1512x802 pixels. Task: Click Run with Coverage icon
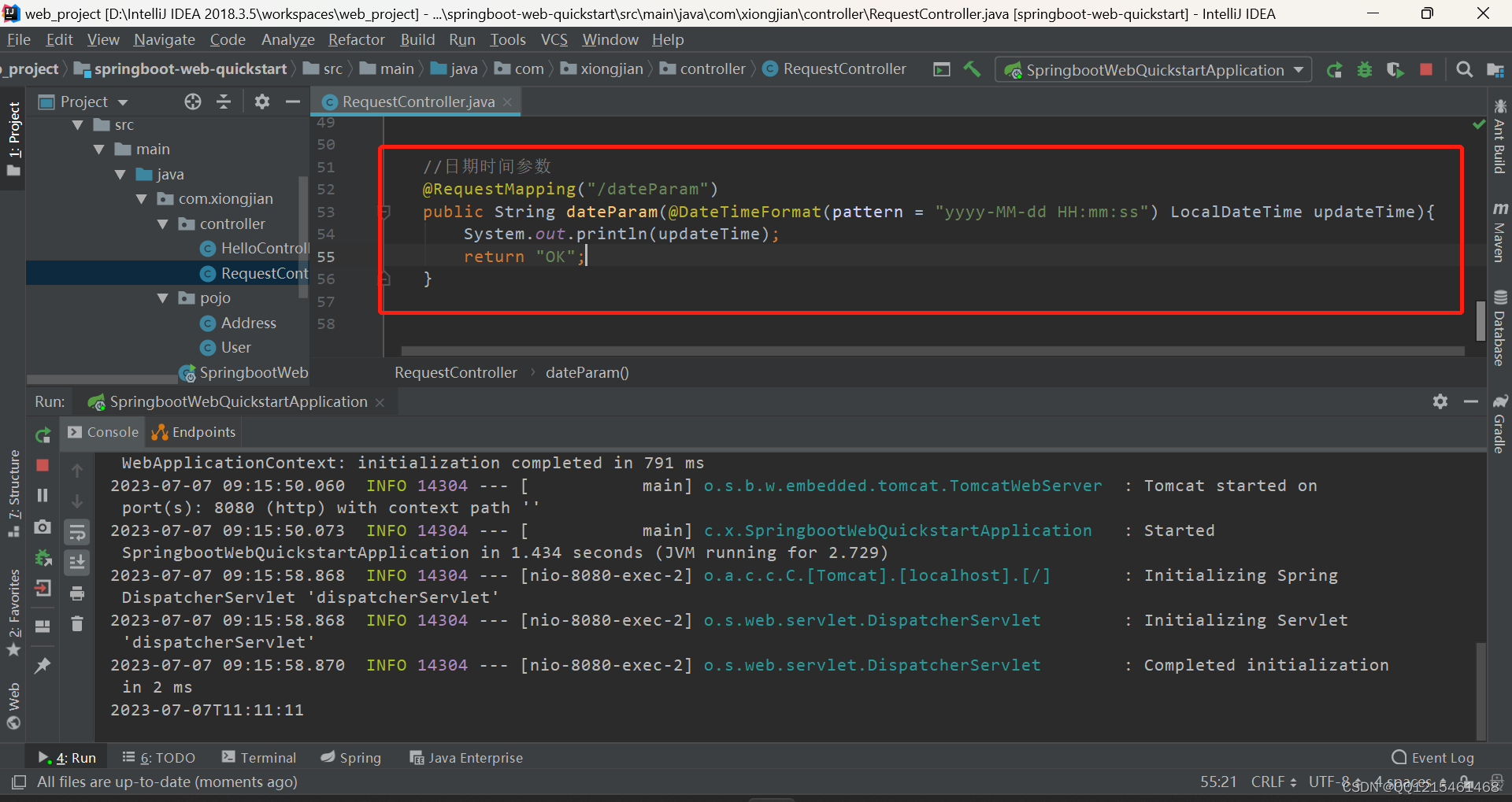pyautogui.click(x=1395, y=70)
